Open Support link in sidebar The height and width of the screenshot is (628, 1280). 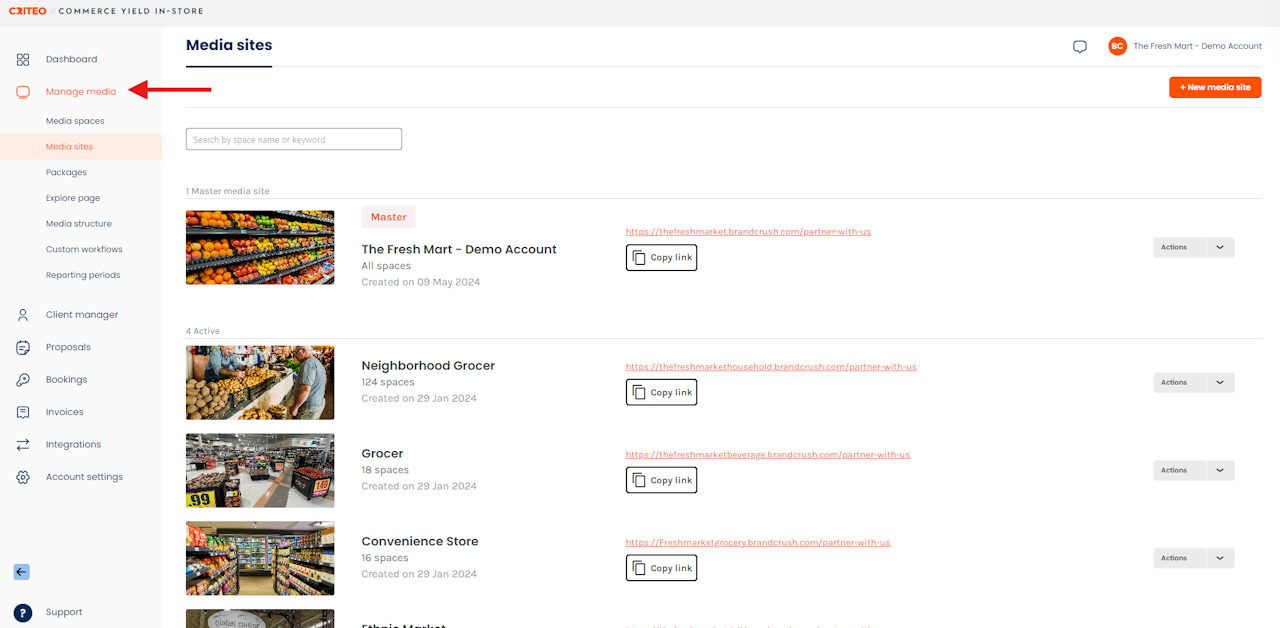[64, 612]
